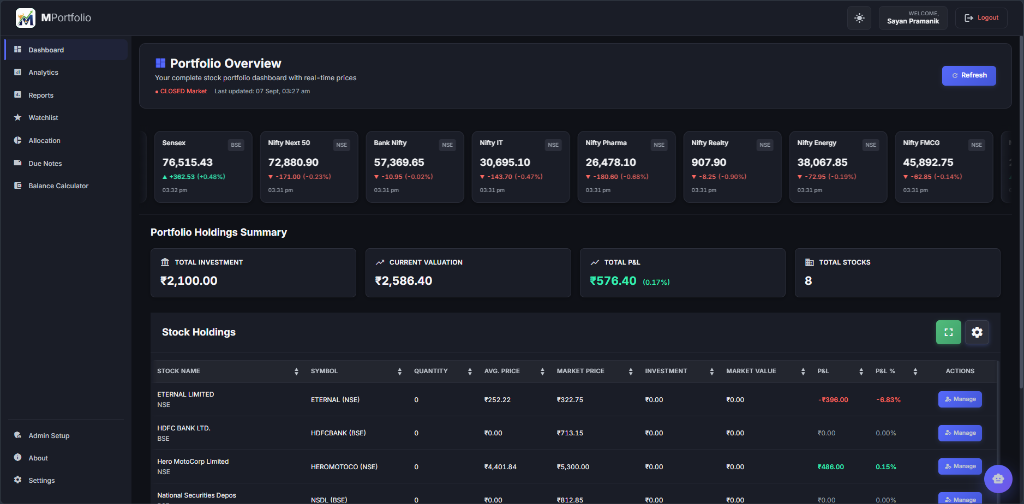
Task: Sort by Stock Name column arrows
Action: pyautogui.click(x=296, y=371)
